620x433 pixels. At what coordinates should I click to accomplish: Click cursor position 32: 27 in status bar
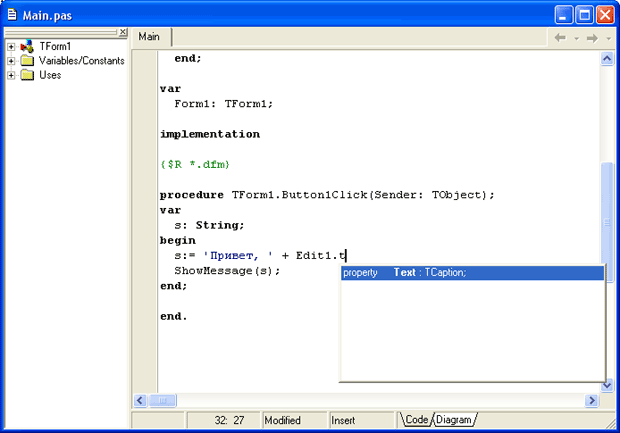(x=224, y=420)
